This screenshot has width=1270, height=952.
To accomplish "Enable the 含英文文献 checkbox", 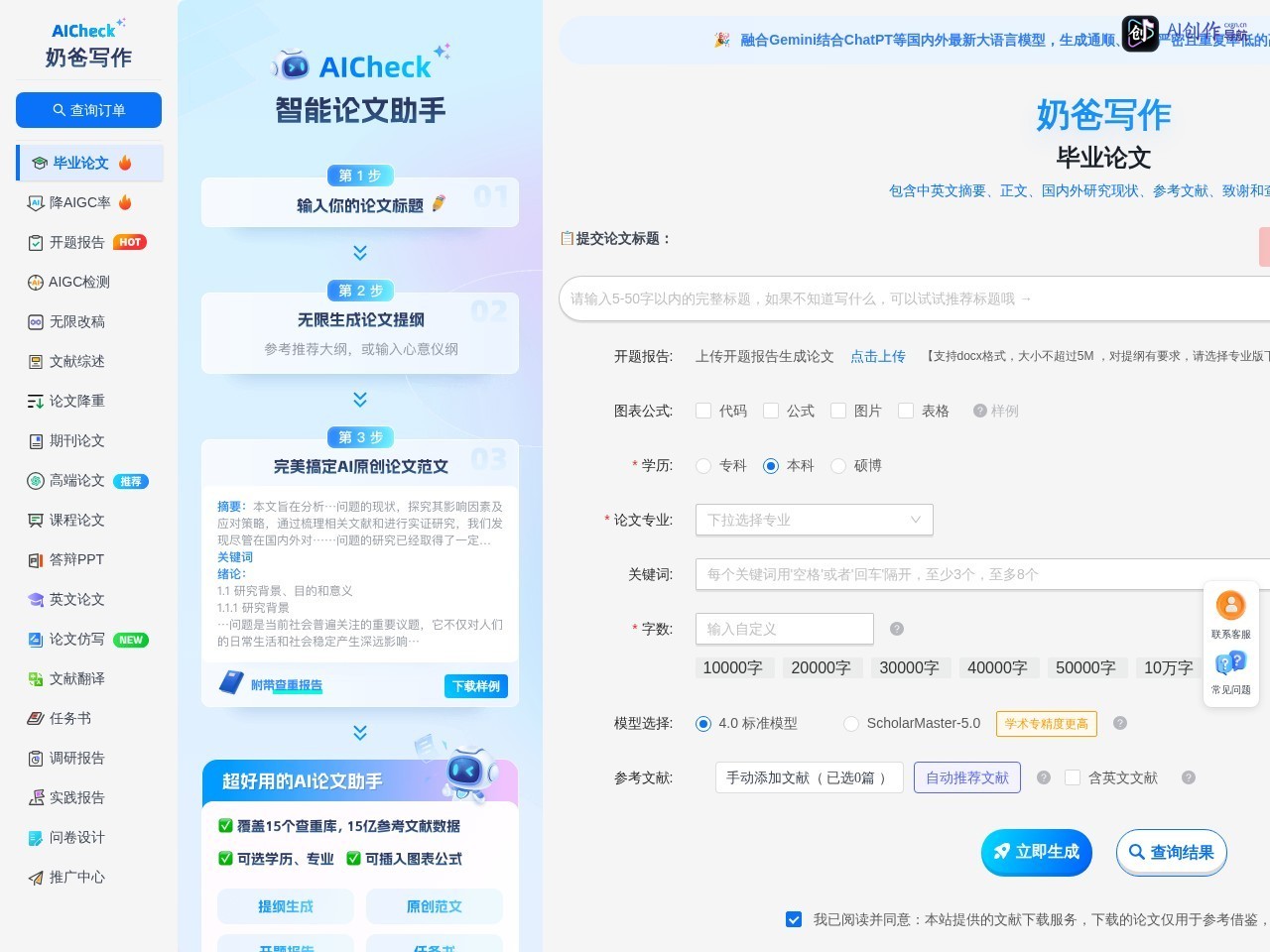I will click(1073, 777).
